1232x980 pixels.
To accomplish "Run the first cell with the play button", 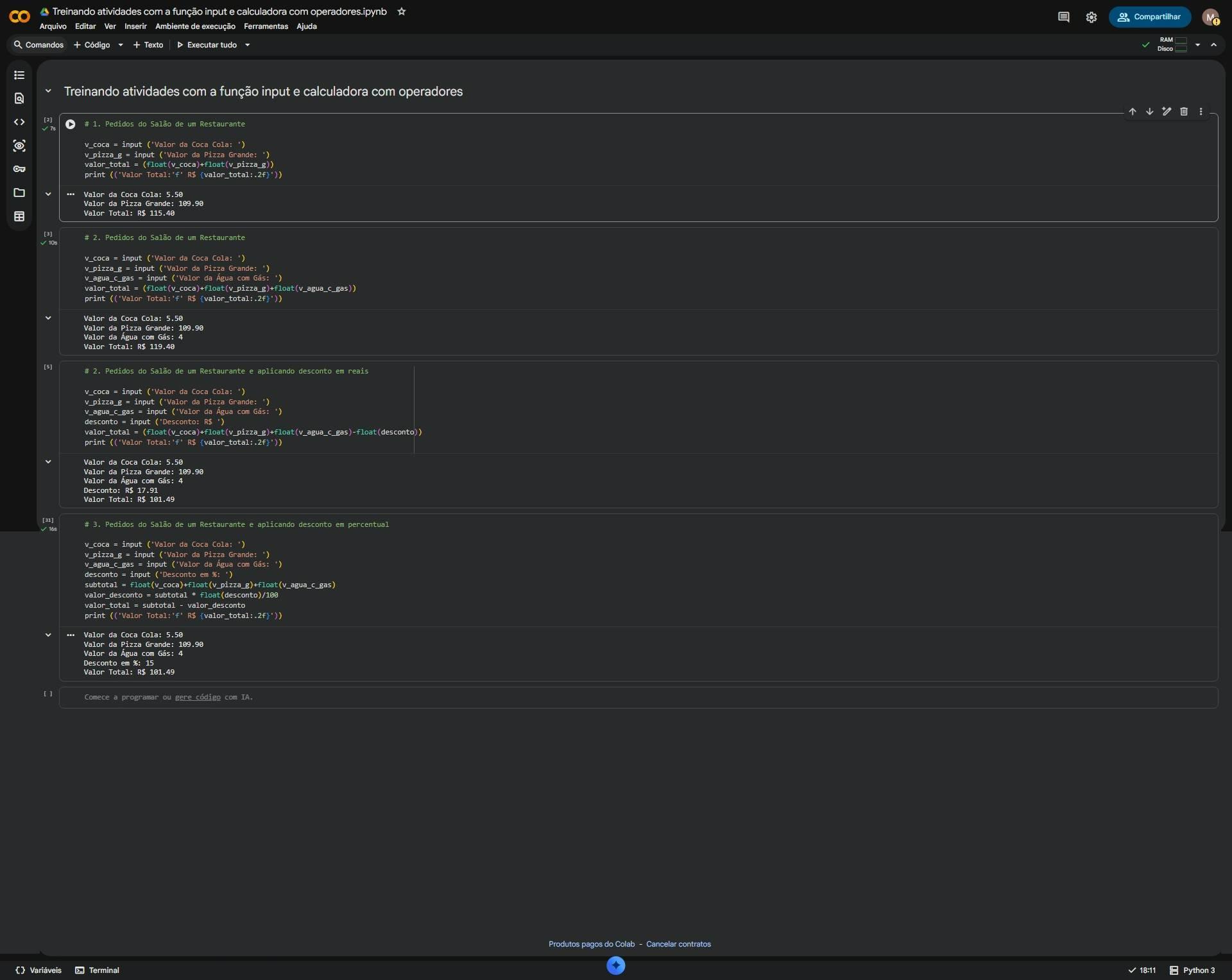I will tap(71, 125).
